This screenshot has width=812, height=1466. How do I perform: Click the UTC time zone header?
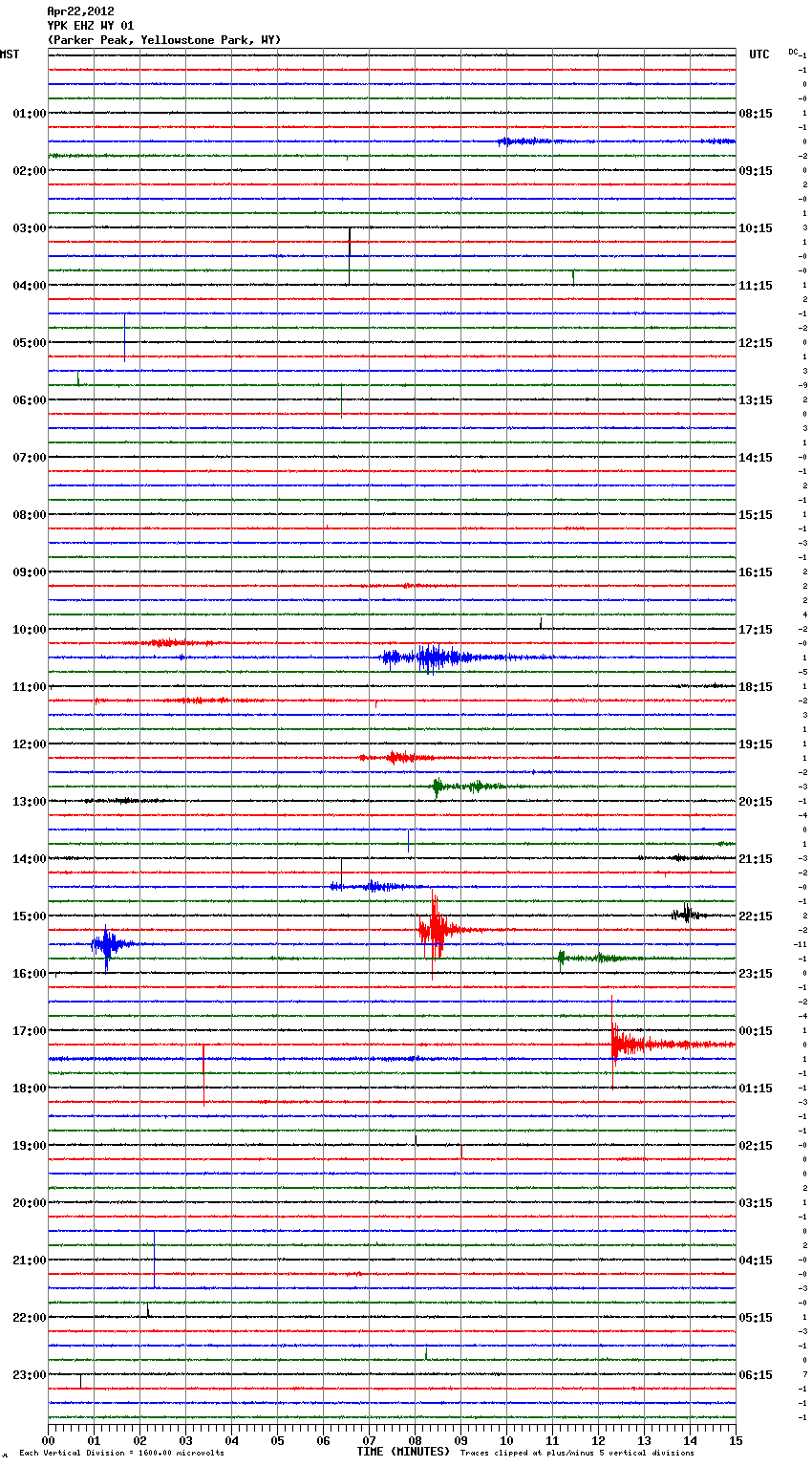click(759, 54)
